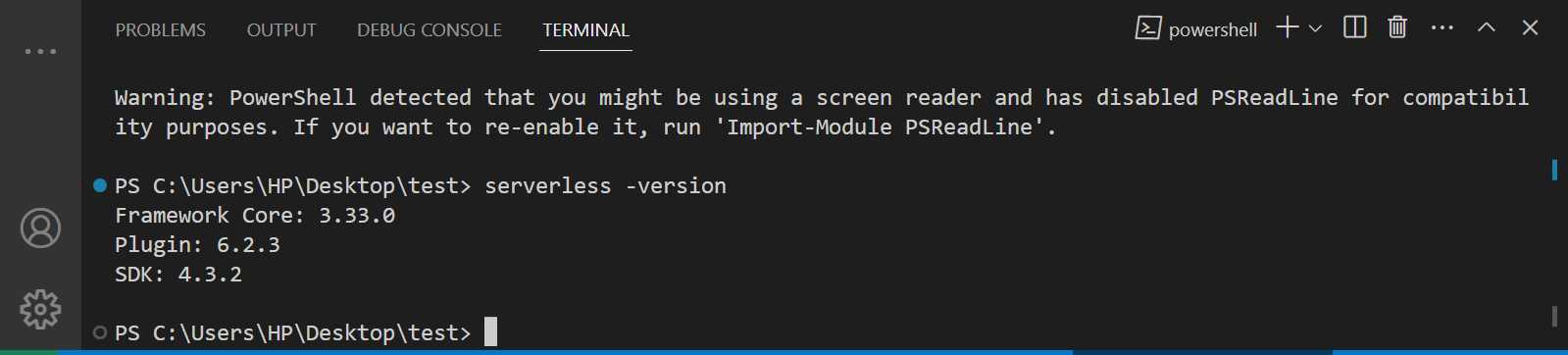Switch to the PROBLEMS tab
This screenshot has height=355, width=1568.
pyautogui.click(x=161, y=30)
